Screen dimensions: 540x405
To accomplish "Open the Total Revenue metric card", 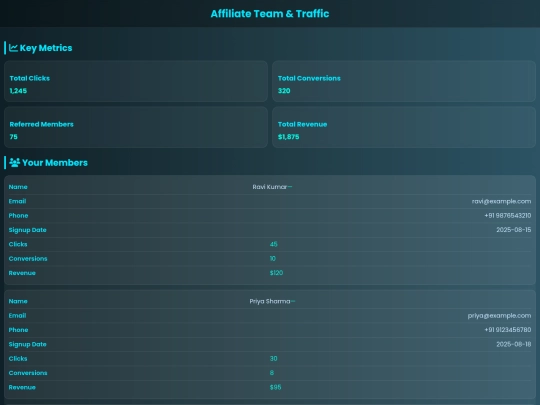I will [404, 127].
